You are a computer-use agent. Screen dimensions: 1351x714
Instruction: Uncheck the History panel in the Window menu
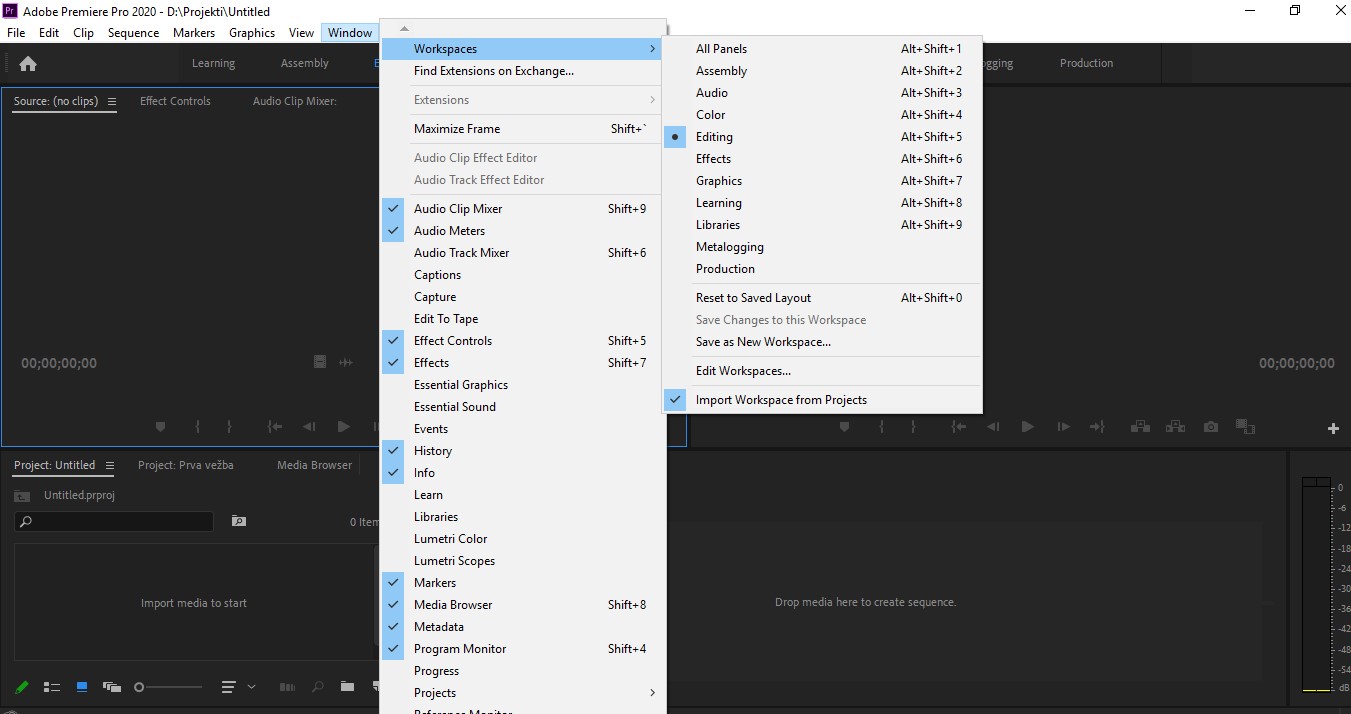[x=523, y=451]
